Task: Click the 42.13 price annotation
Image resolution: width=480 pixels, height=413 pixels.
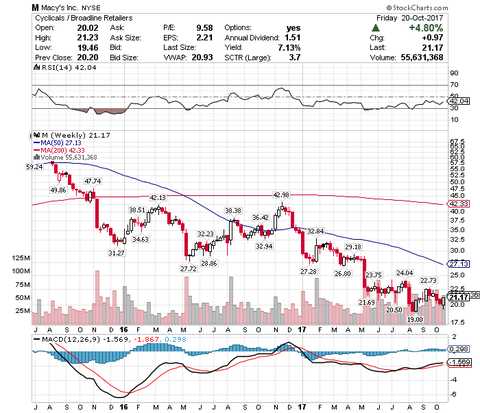Action: point(157,198)
